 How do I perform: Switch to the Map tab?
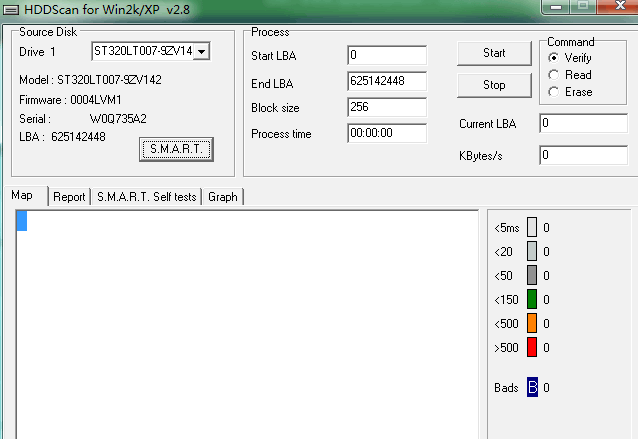26,195
